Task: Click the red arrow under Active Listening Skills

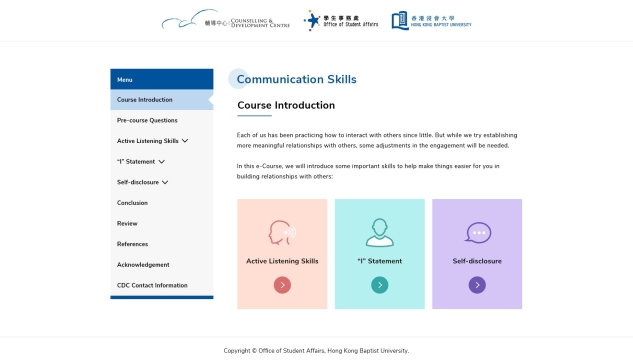Action: point(282,285)
